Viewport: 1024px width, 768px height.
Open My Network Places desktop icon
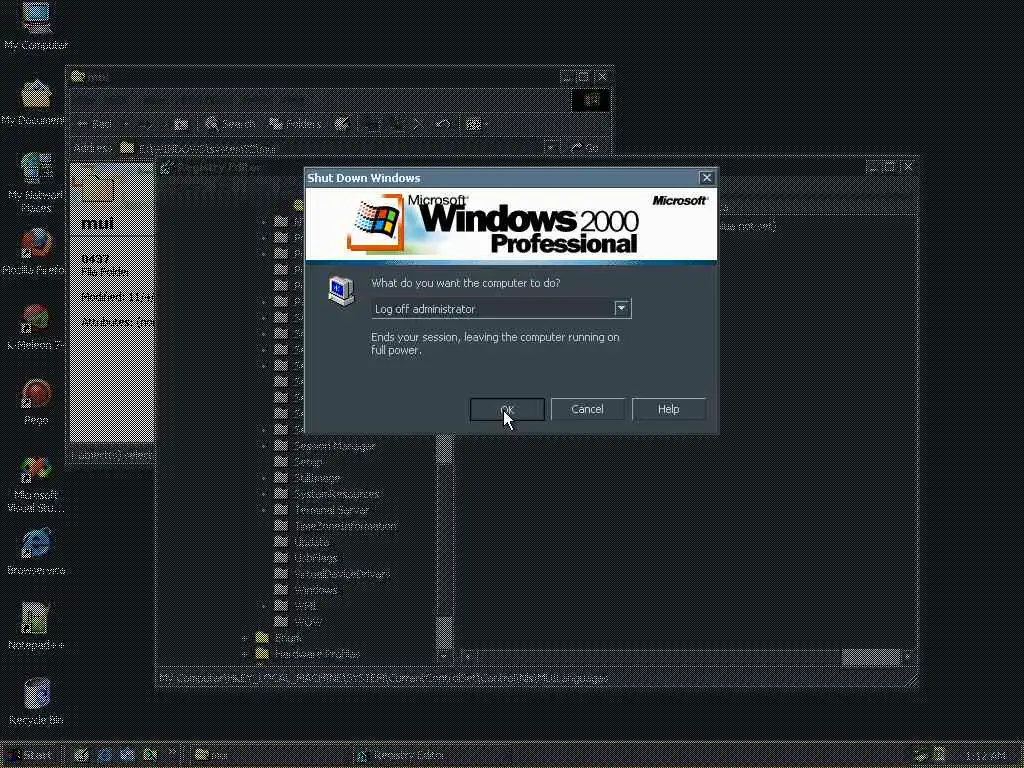coord(35,182)
